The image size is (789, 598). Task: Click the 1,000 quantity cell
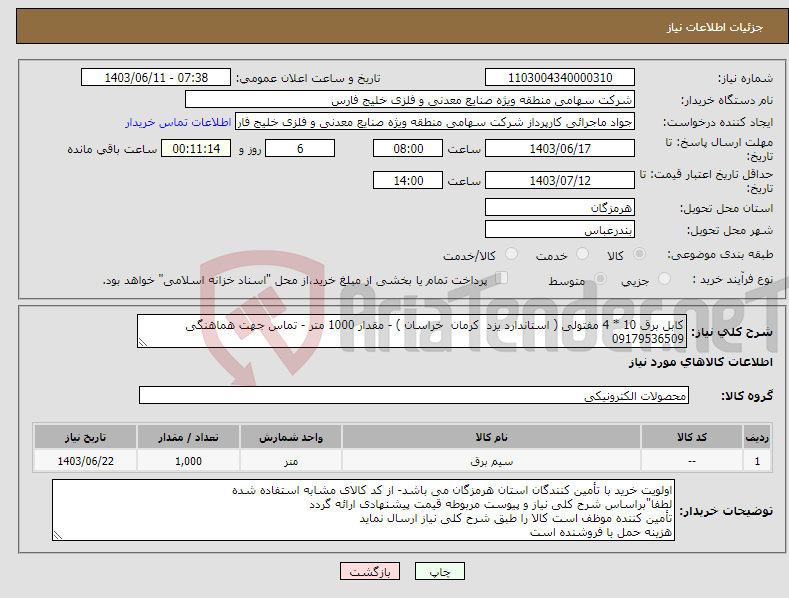pyautogui.click(x=188, y=461)
